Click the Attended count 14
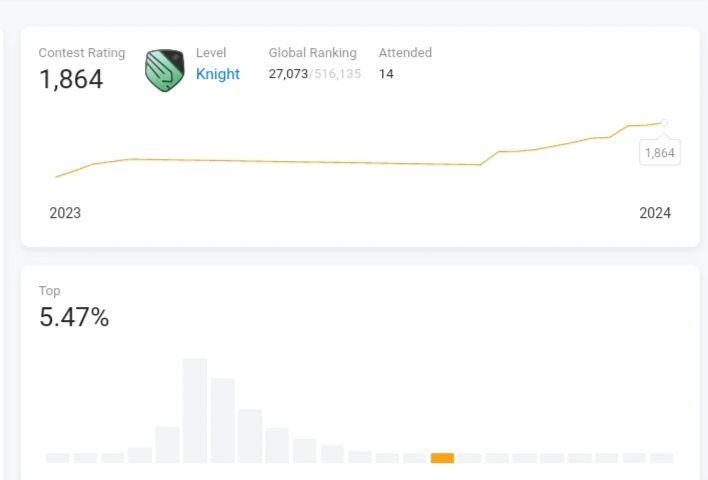The image size is (708, 480). pyautogui.click(x=386, y=74)
